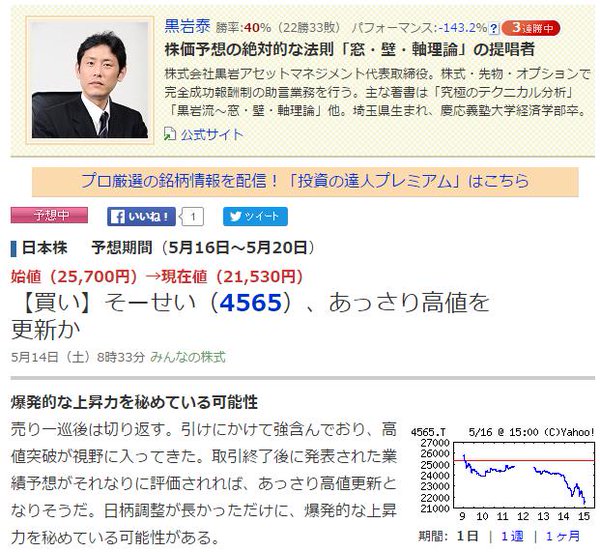Screen dimensions: 600x552
Task: Switch chart period to 1ヶ月
Action: click(x=562, y=536)
